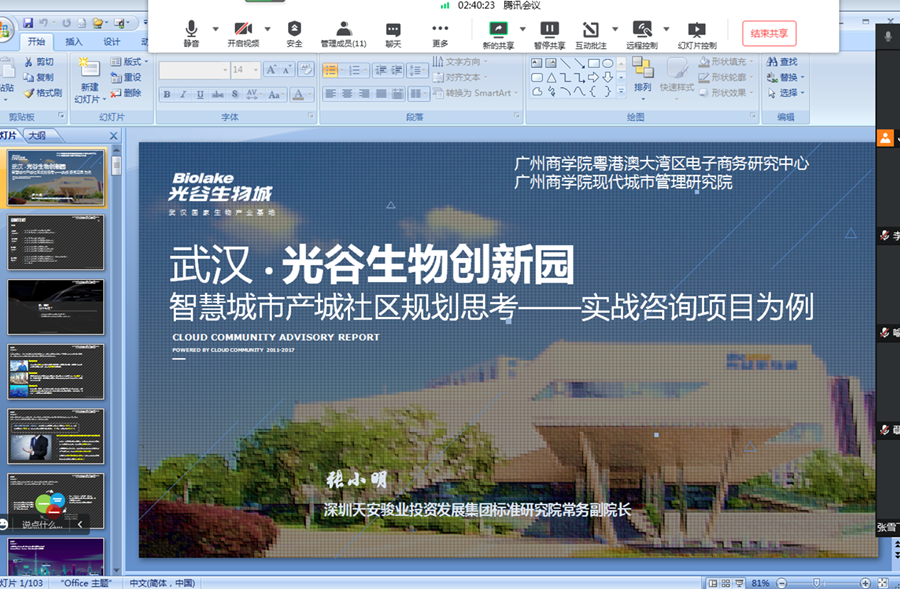Open the font size dropdown showing 14
The width and height of the screenshot is (900, 589).
click(x=255, y=70)
